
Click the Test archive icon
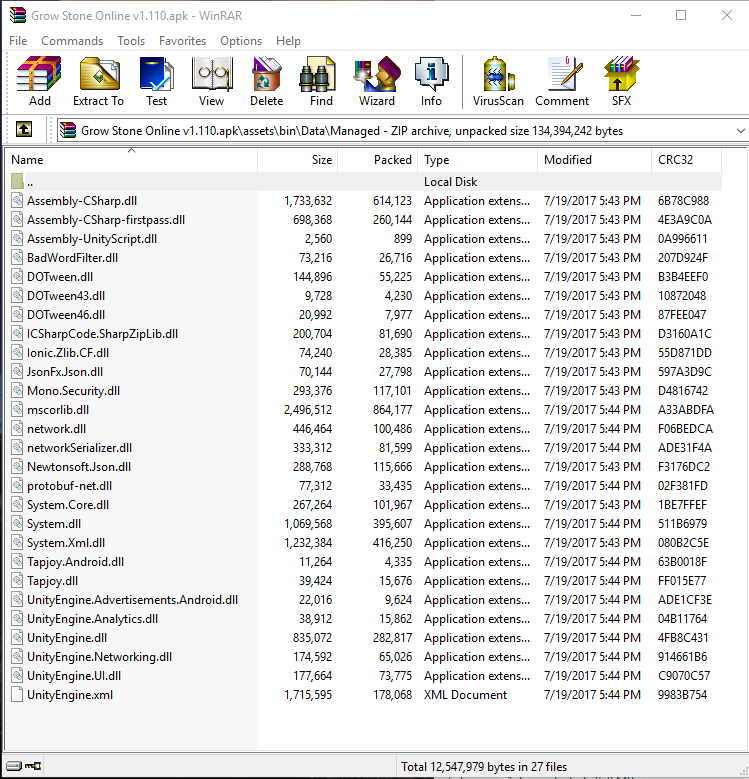point(156,74)
